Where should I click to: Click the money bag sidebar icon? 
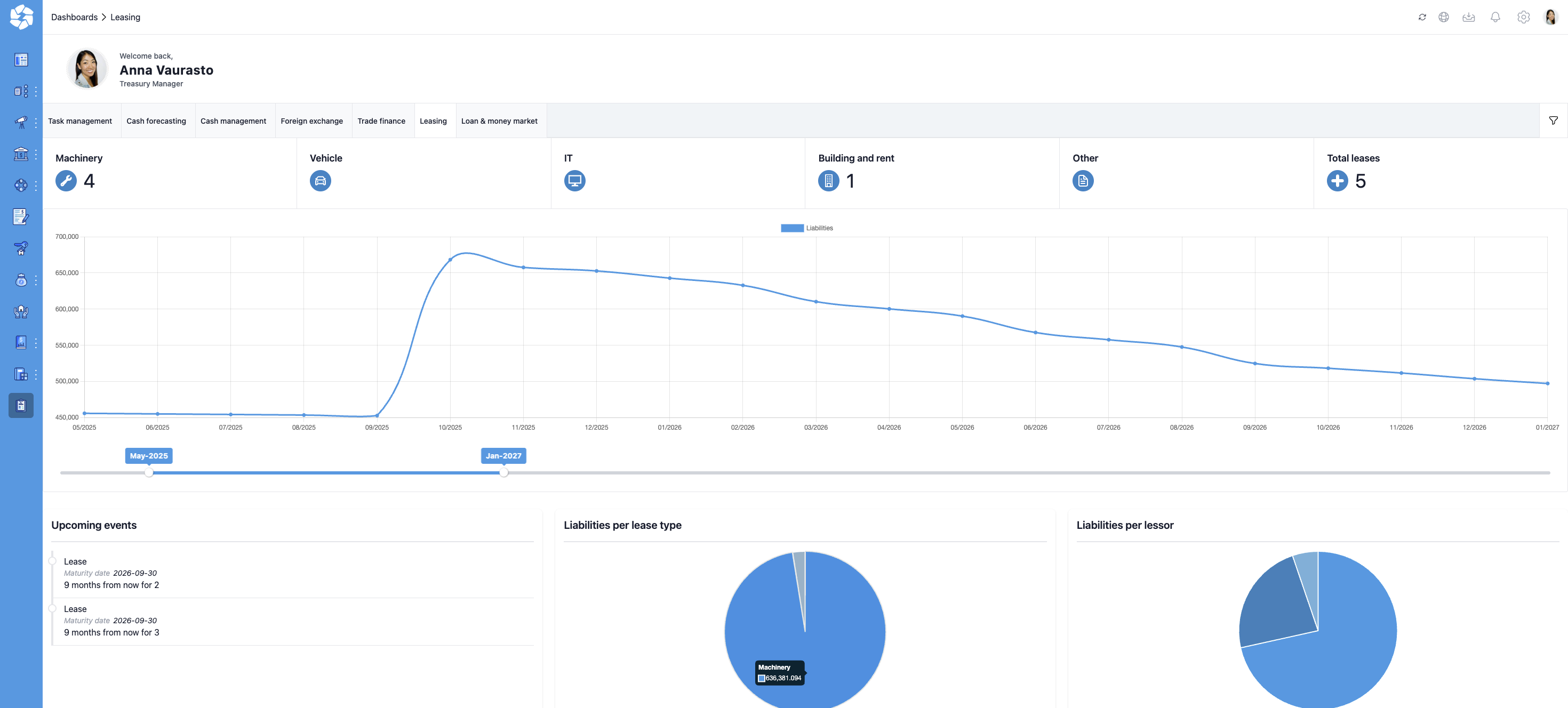[x=21, y=280]
